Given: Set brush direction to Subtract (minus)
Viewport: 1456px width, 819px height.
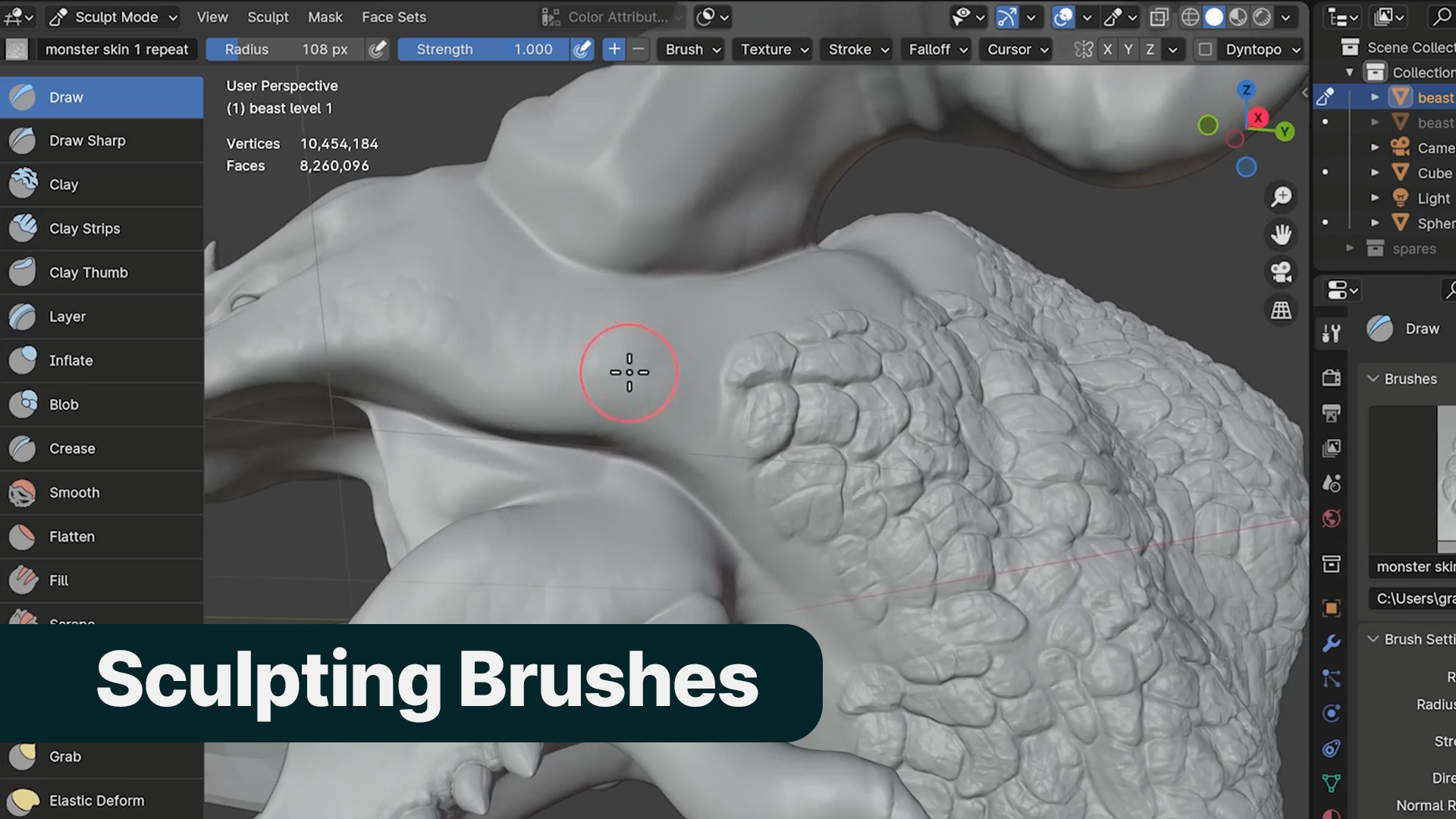Looking at the screenshot, I should 639,49.
